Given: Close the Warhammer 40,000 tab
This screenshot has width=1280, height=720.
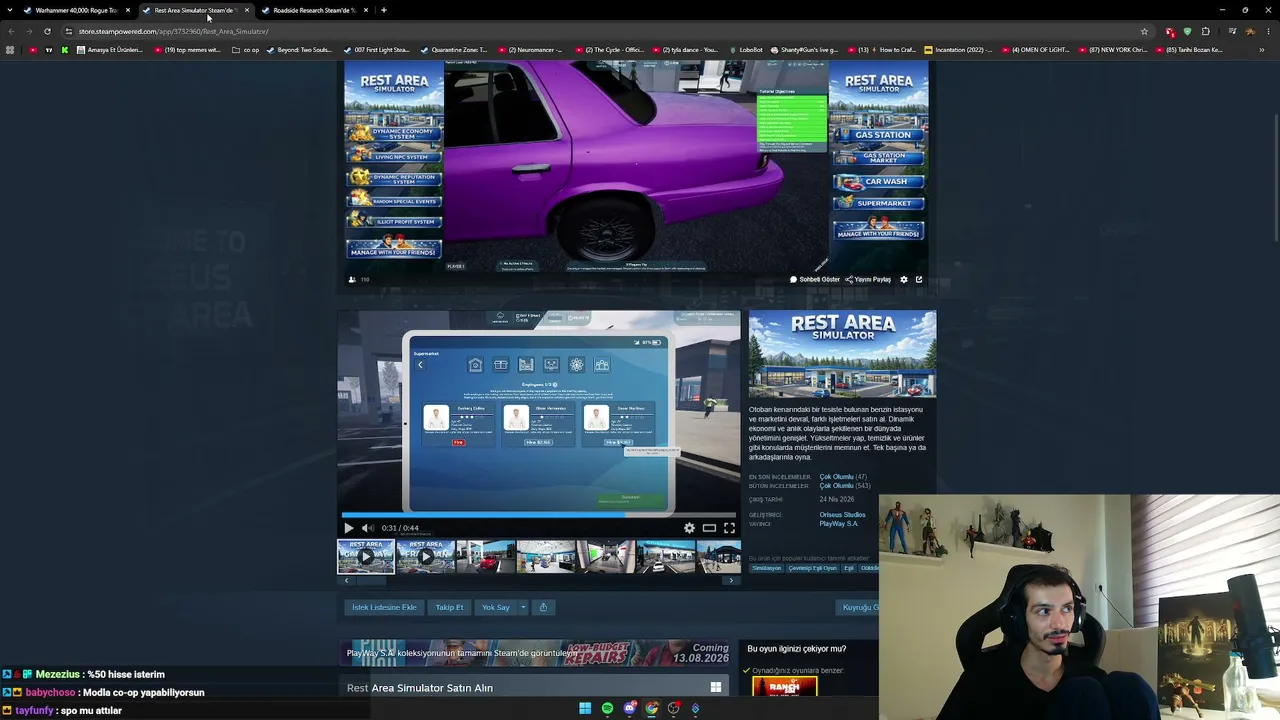Looking at the screenshot, I should [x=128, y=10].
